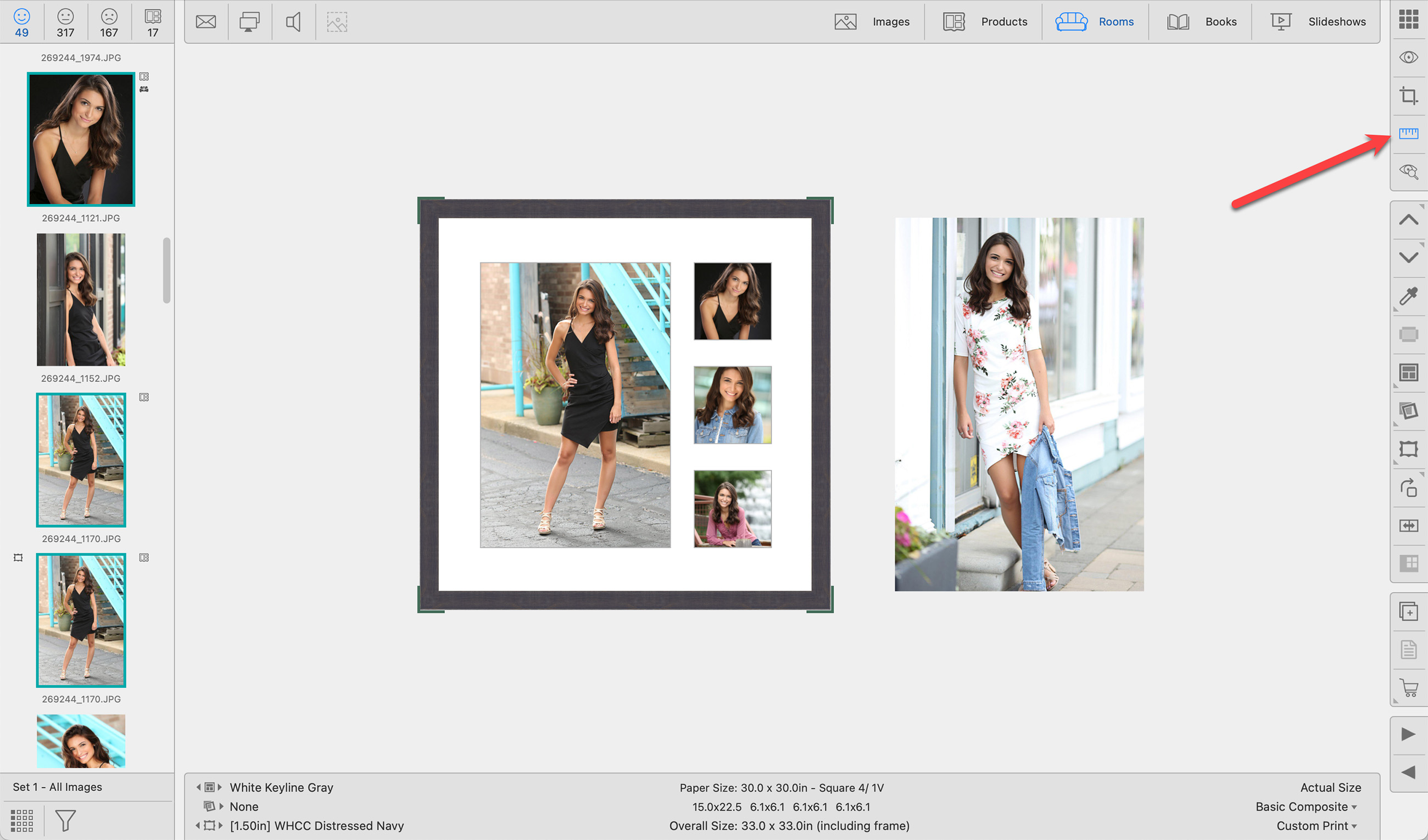This screenshot has width=1428, height=840.
Task: Click the email envelope icon
Action: [206, 22]
